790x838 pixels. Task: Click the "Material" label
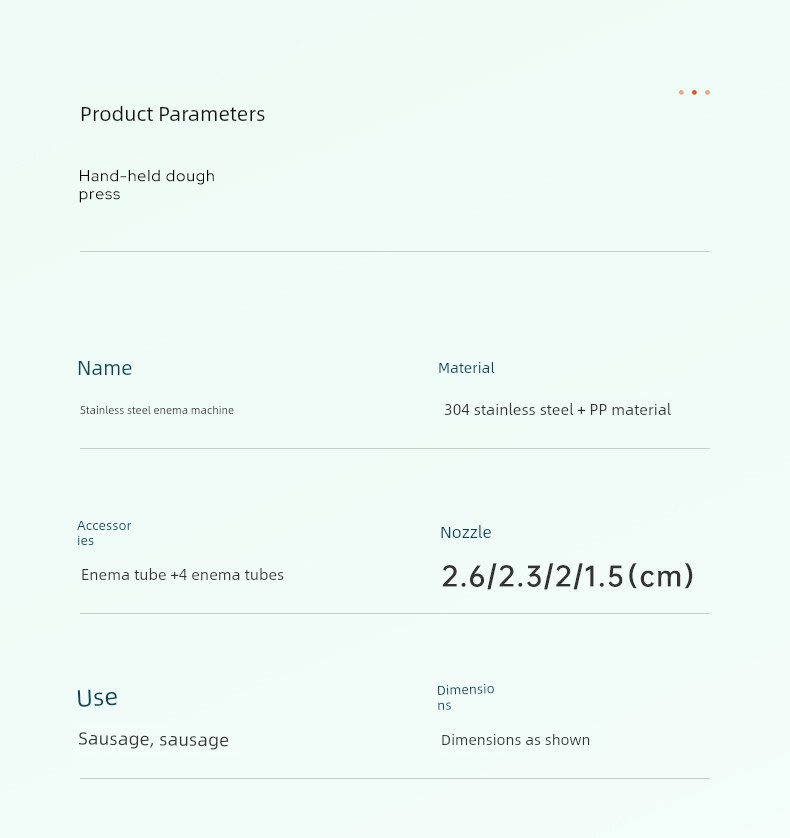point(466,368)
